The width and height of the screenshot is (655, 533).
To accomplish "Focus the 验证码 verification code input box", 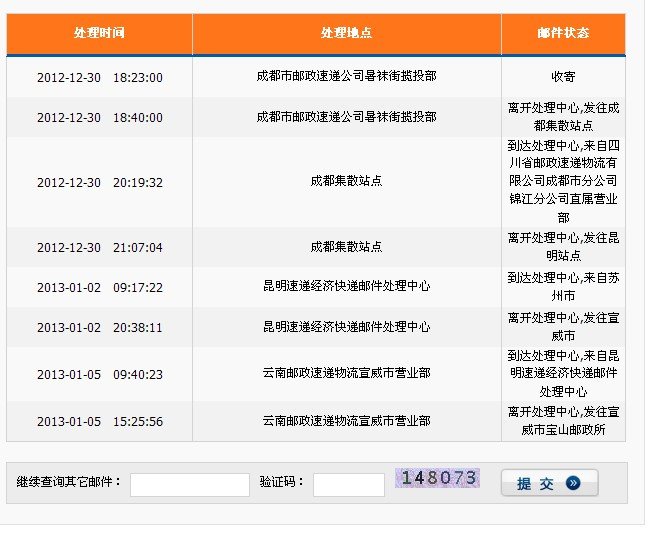I will coord(348,484).
